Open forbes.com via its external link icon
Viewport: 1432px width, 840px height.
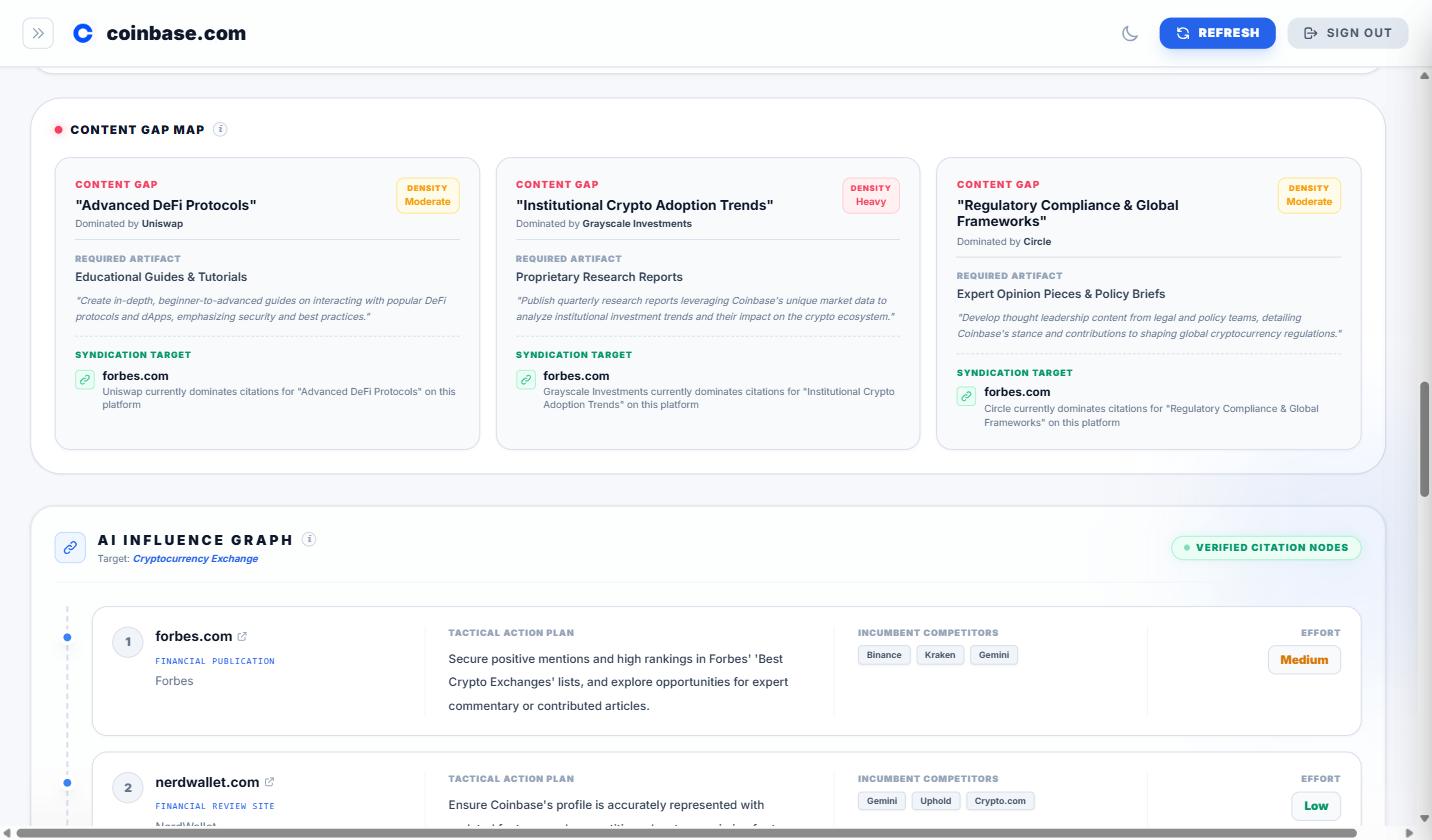point(240,635)
